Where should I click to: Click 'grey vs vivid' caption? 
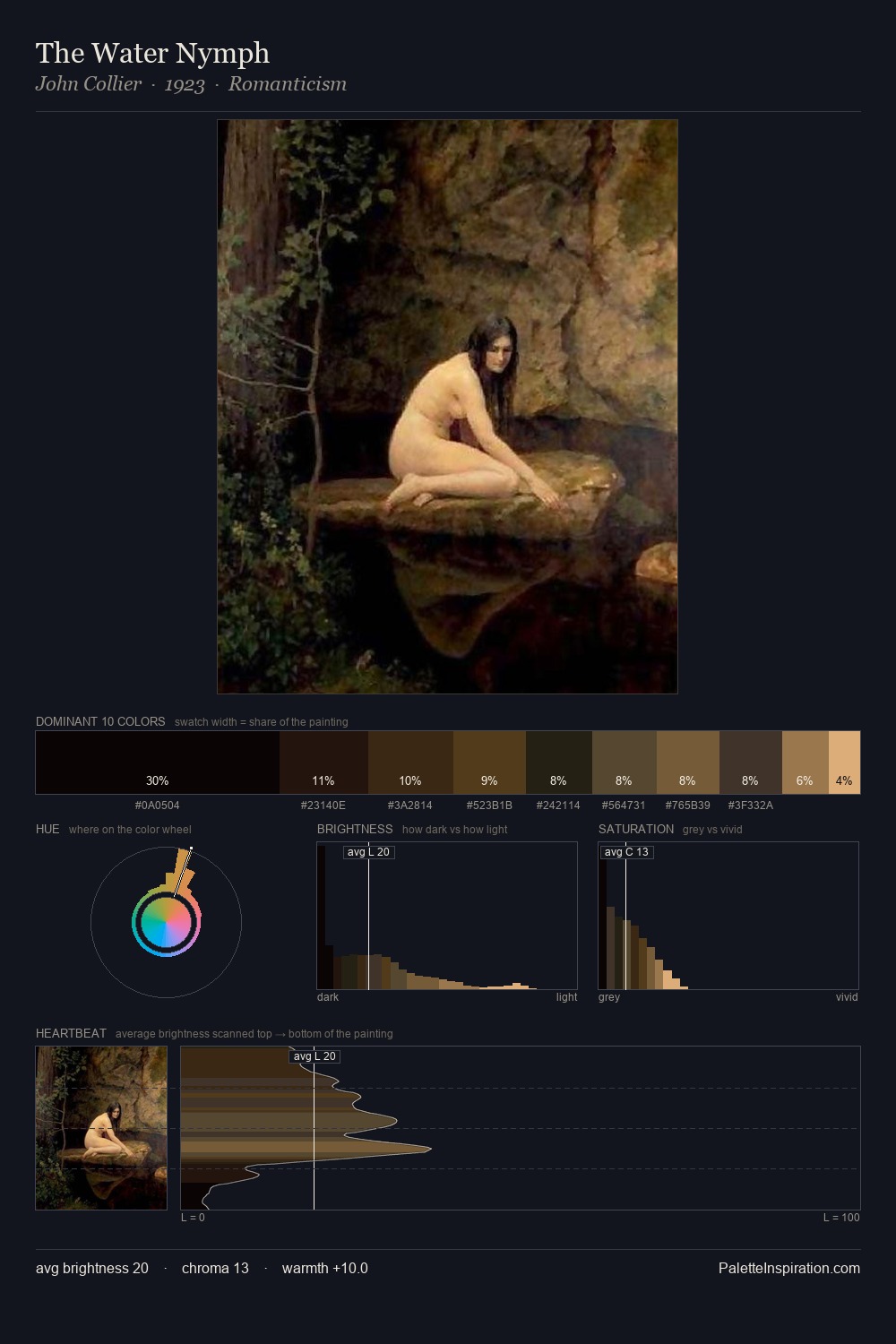pos(712,830)
